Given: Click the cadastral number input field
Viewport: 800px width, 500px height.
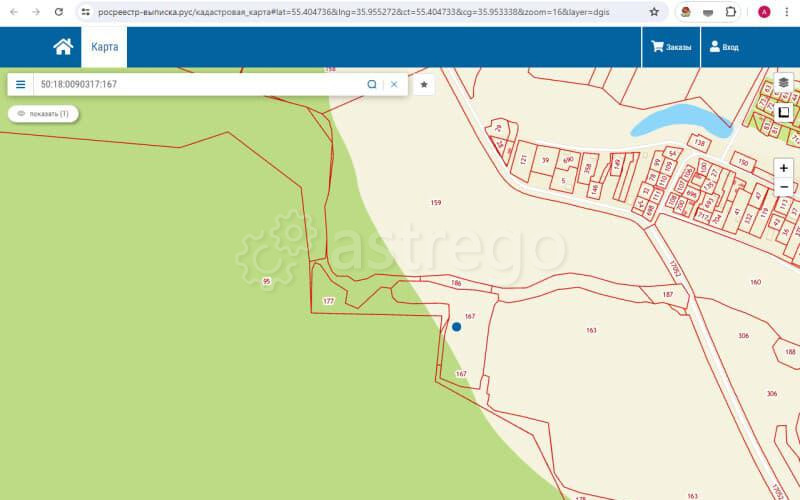Looking at the screenshot, I should [198, 85].
